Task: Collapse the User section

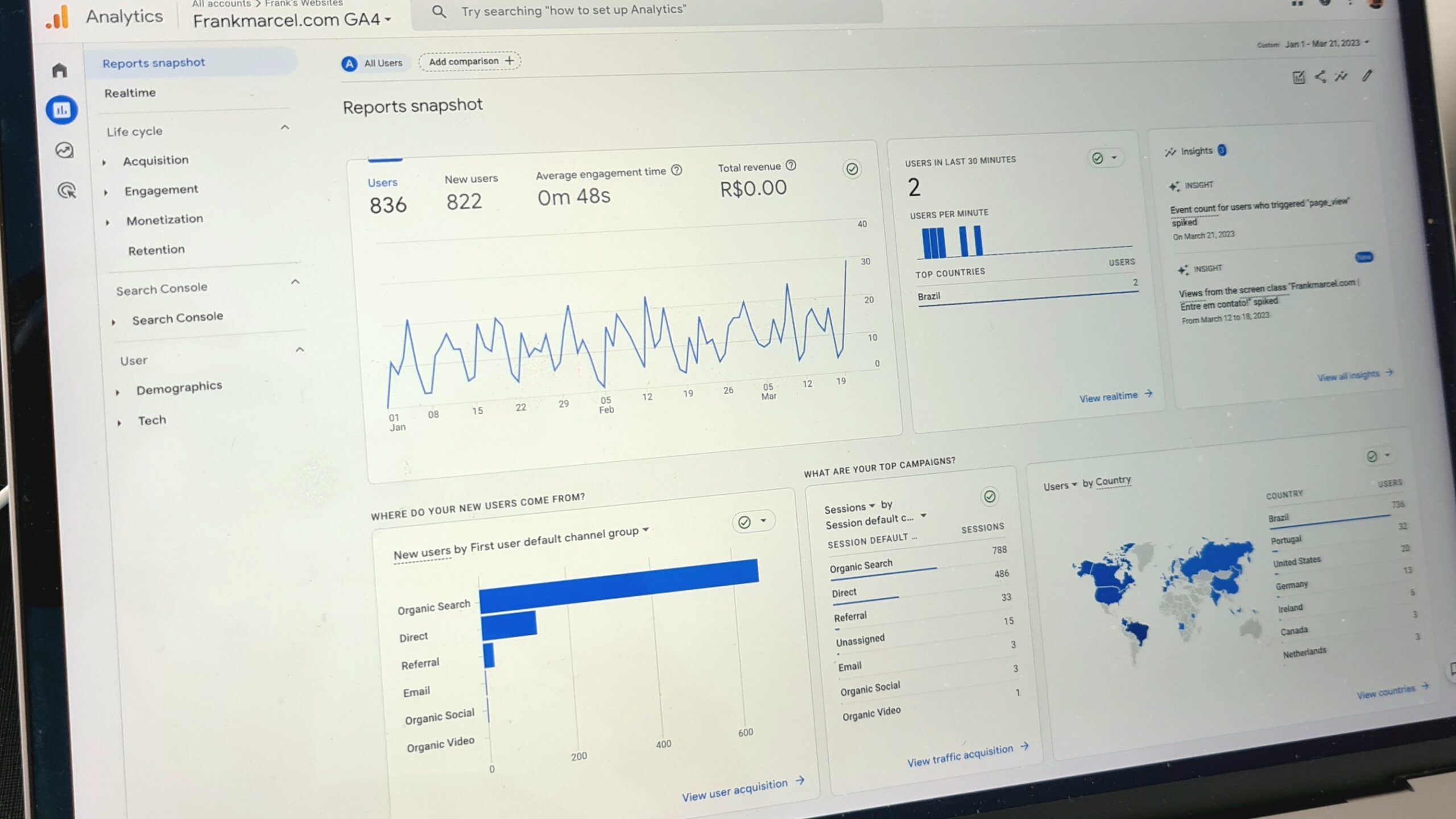Action: (300, 350)
